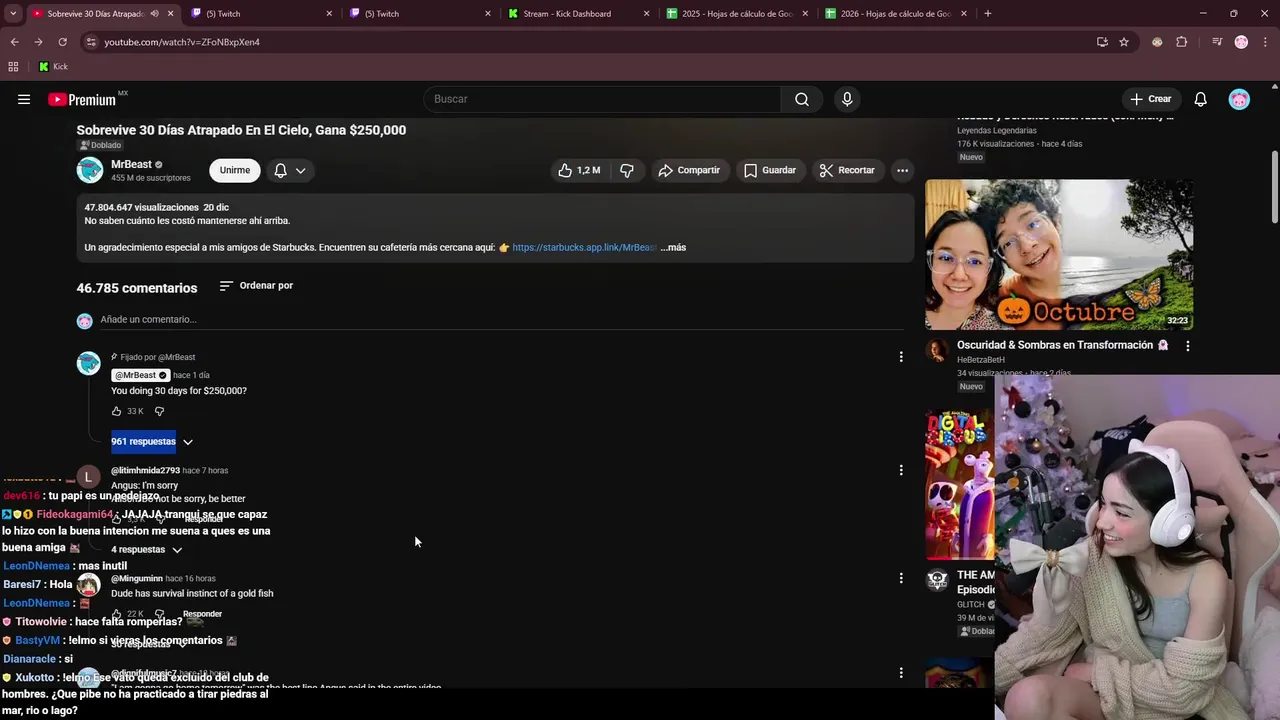This screenshot has height=720, width=1280.
Task: Dislike the MrBeast video
Action: (627, 170)
